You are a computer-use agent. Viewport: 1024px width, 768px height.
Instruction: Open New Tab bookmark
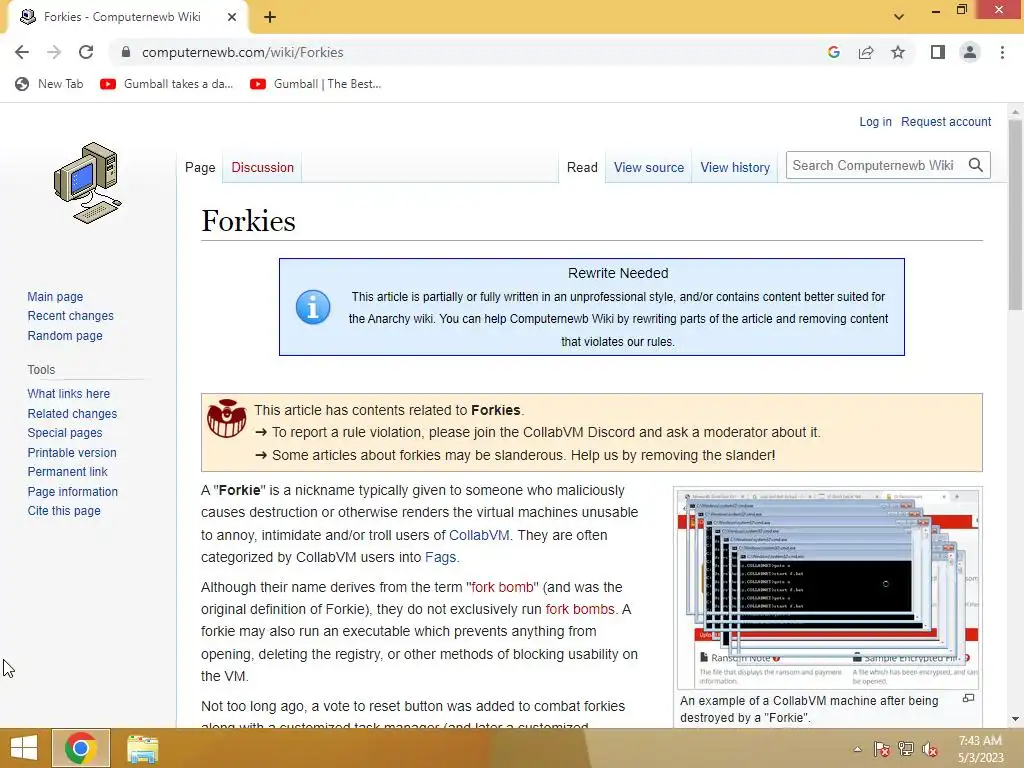pyautogui.click(x=50, y=84)
